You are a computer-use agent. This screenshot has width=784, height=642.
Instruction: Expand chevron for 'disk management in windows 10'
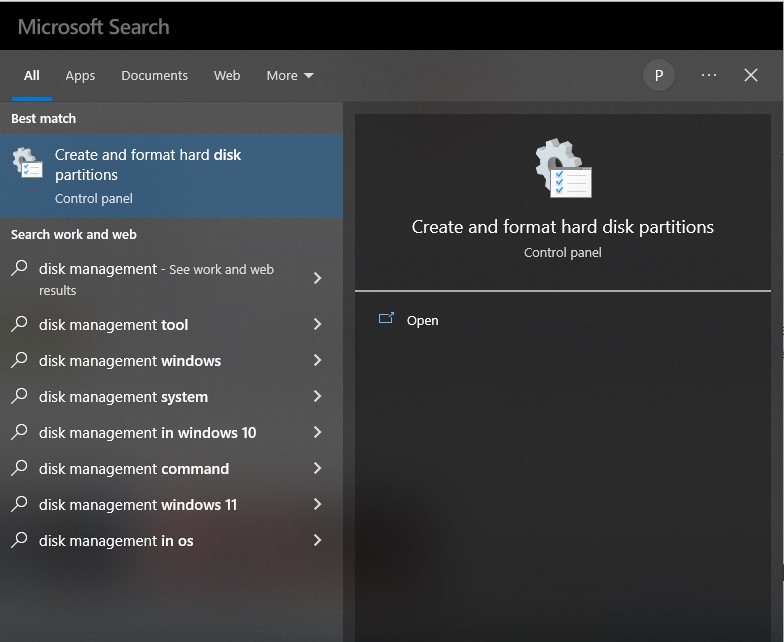coord(317,433)
